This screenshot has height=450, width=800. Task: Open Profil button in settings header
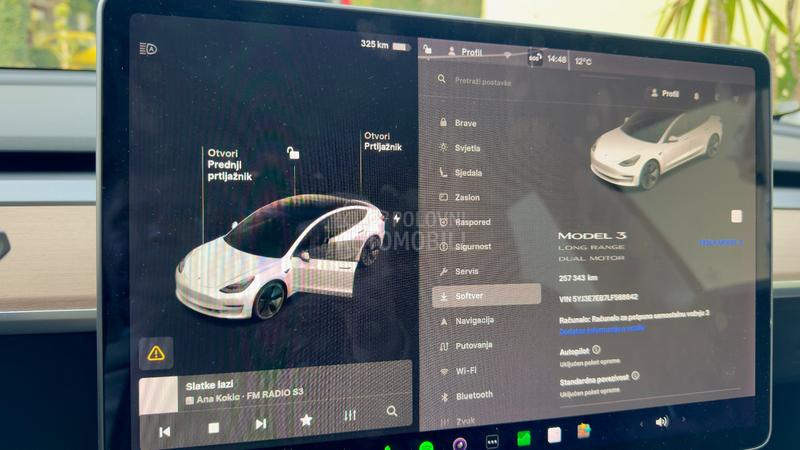click(665, 93)
